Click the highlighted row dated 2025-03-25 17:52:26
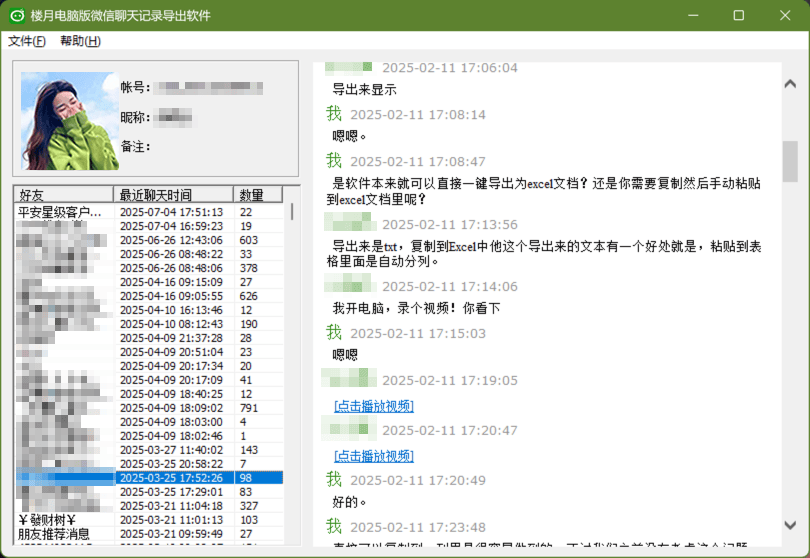This screenshot has height=558, width=810. [x=149, y=478]
